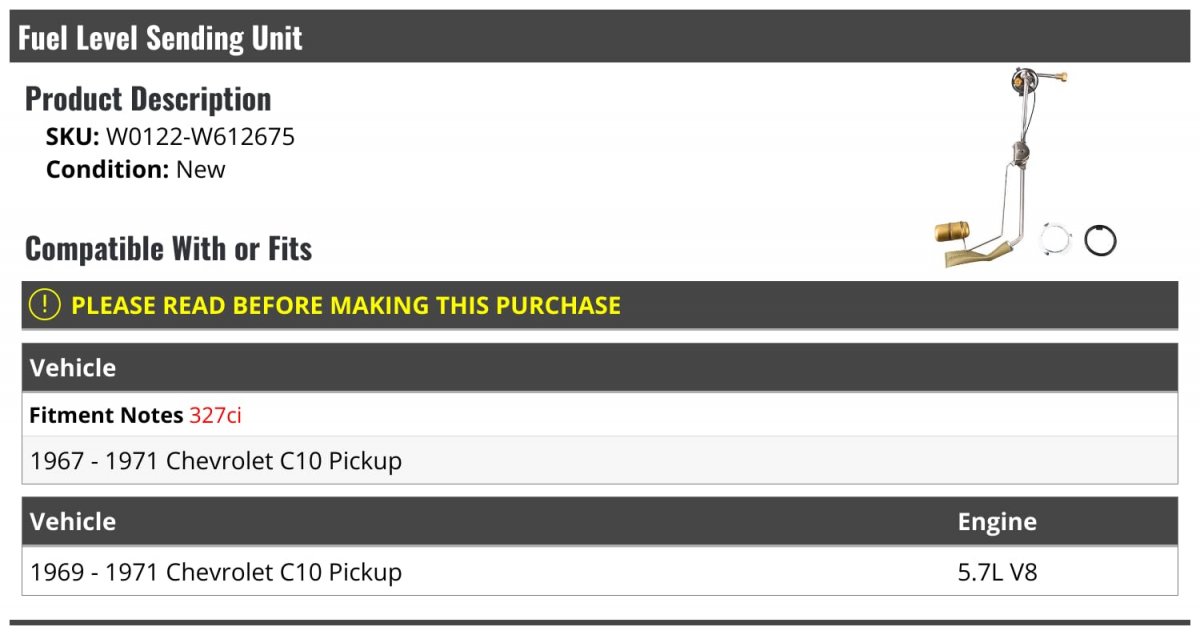This screenshot has width=1200, height=635.
Task: Click the Engine column header
Action: [997, 522]
